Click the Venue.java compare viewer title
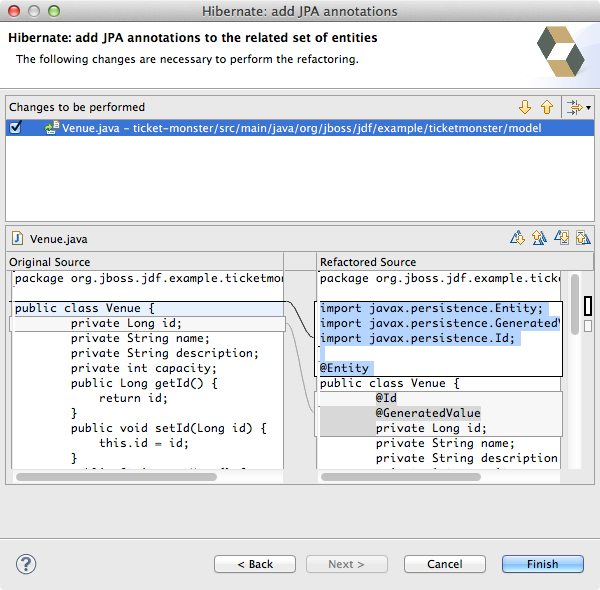 (x=59, y=239)
